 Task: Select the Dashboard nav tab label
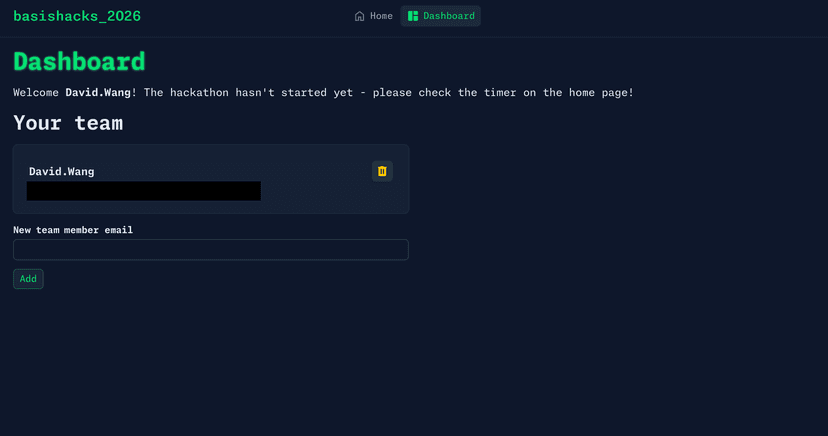tap(449, 16)
